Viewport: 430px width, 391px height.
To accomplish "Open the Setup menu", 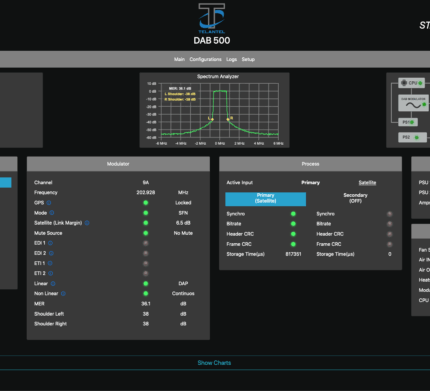I will [x=248, y=59].
